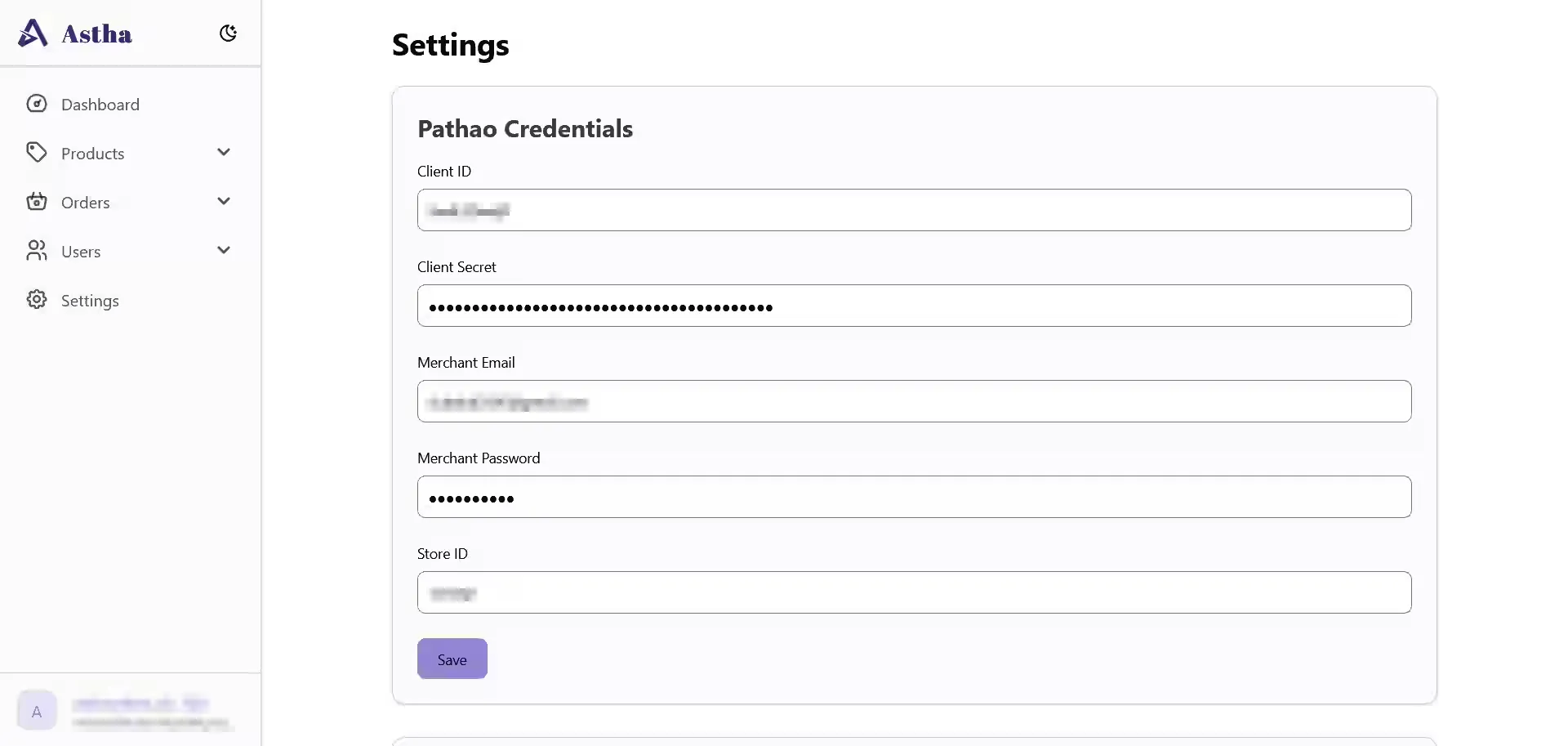Screen dimensions: 1568x746
Task: Click the Products tag icon
Action: click(37, 153)
